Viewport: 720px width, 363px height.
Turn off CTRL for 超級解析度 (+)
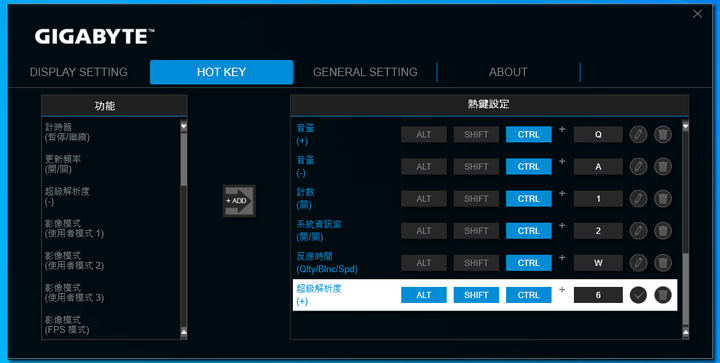tap(529, 295)
